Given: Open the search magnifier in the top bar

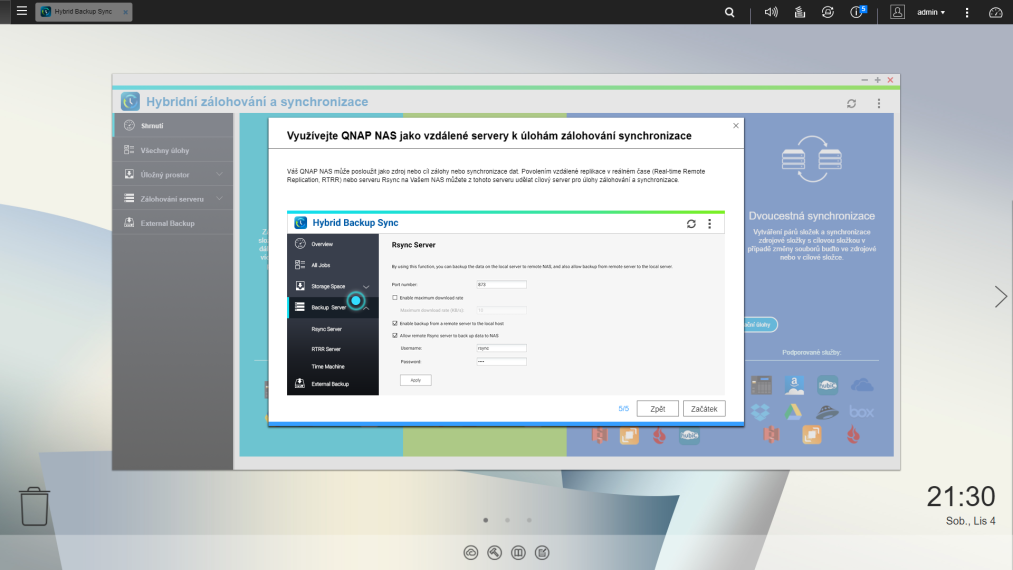Looking at the screenshot, I should (x=729, y=12).
